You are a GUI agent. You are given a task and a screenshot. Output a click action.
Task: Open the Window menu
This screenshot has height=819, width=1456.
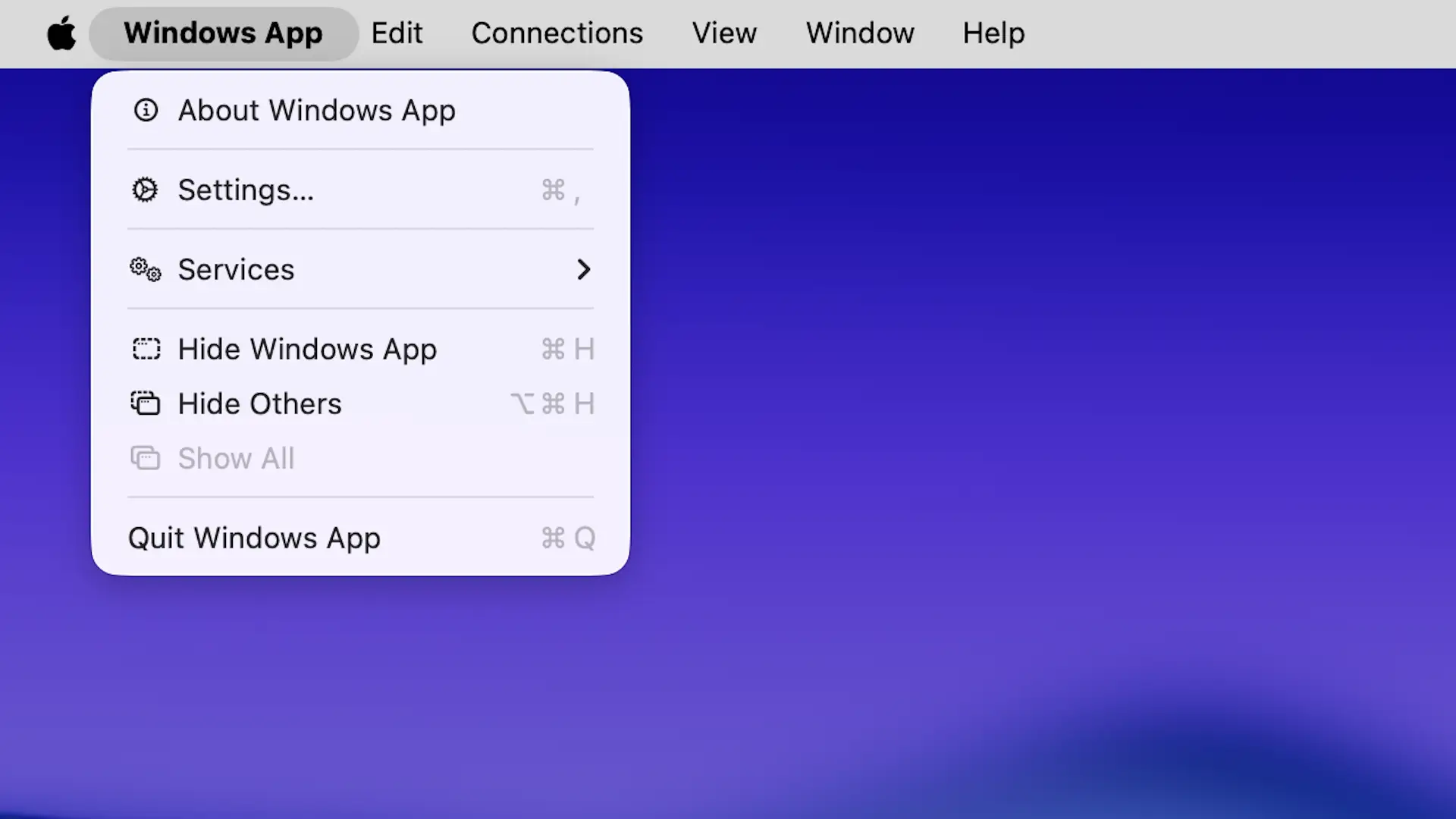859,33
